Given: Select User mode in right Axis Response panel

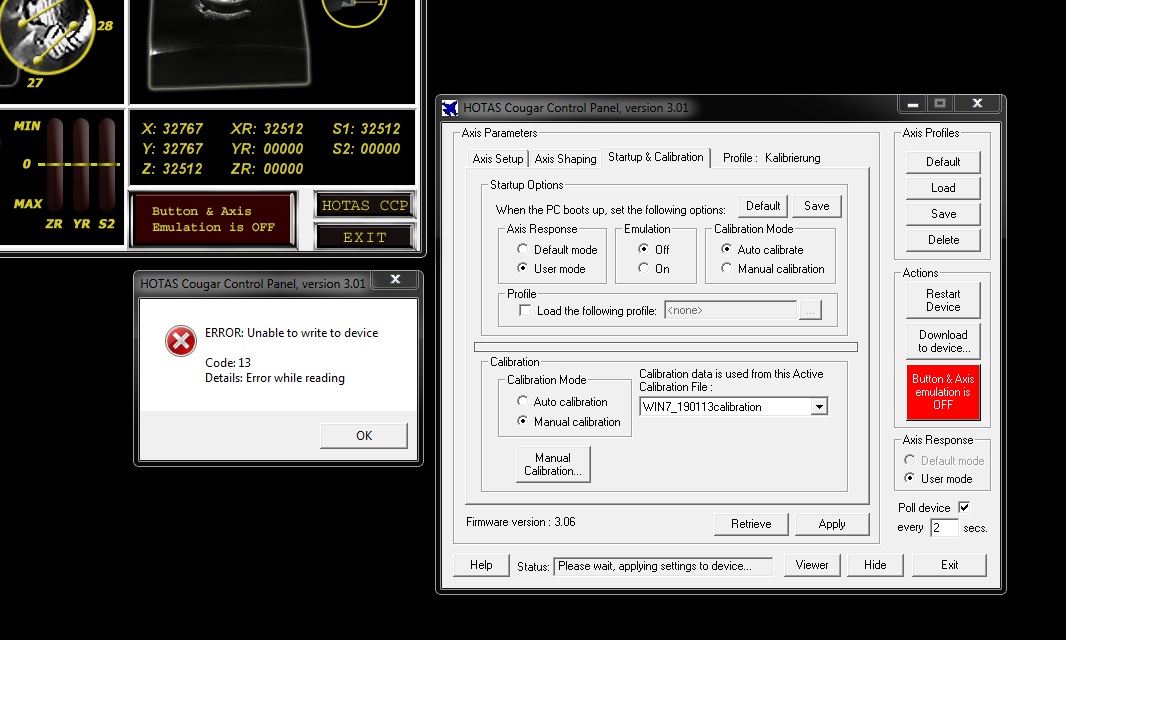Looking at the screenshot, I should [x=910, y=478].
